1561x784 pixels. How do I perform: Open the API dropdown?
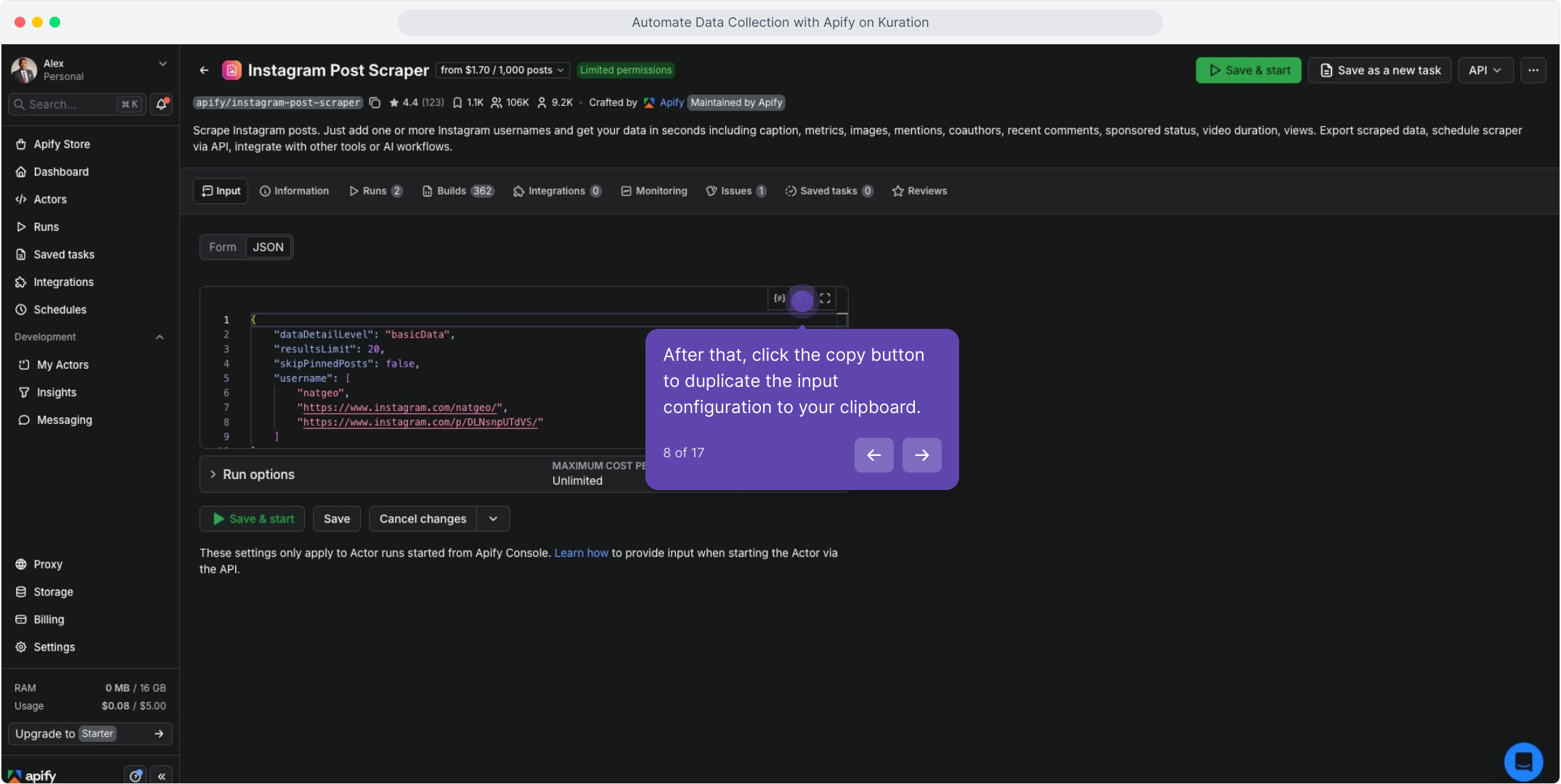coord(1485,70)
